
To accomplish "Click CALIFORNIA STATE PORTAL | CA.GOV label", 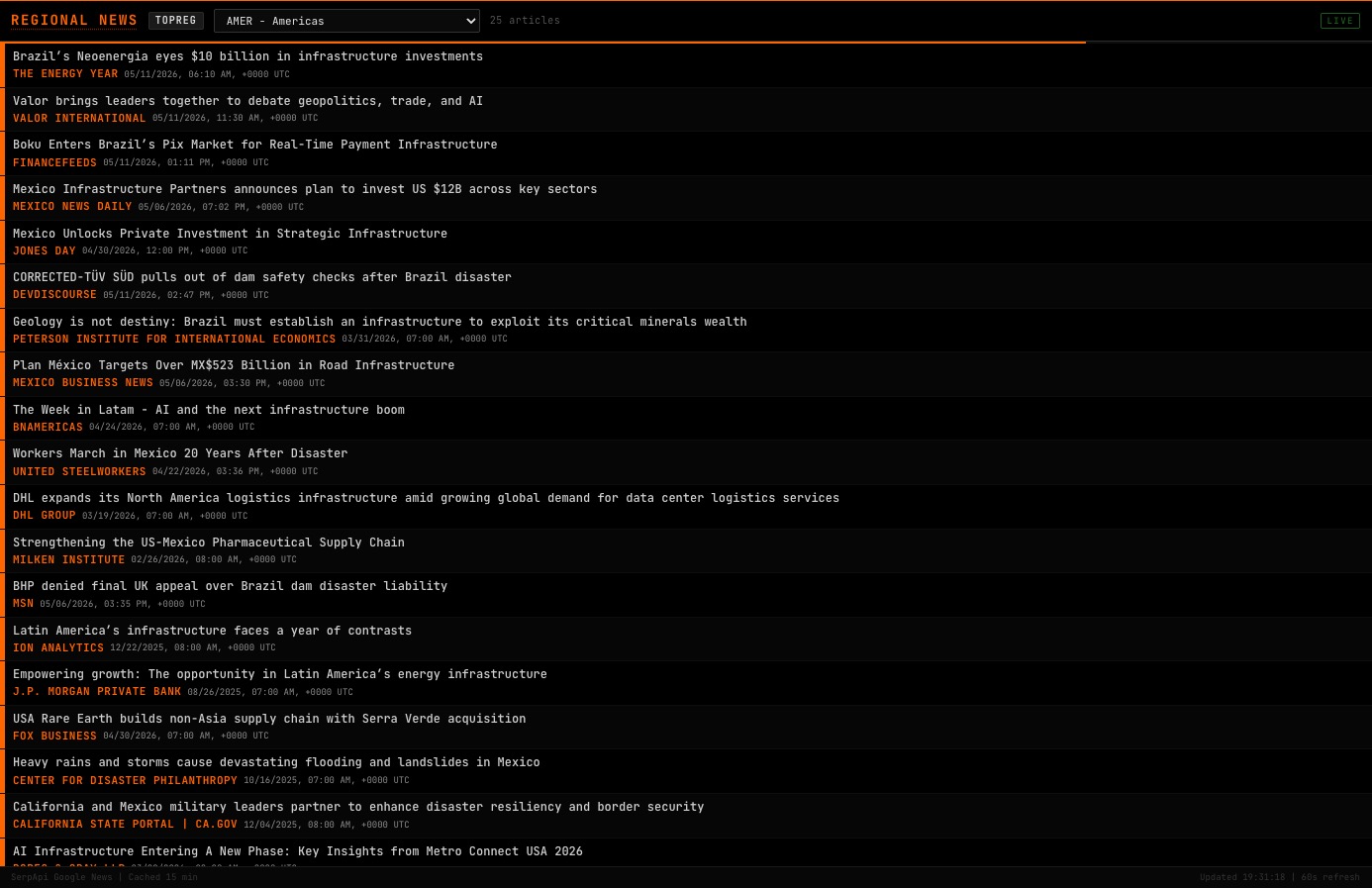I will click(125, 825).
